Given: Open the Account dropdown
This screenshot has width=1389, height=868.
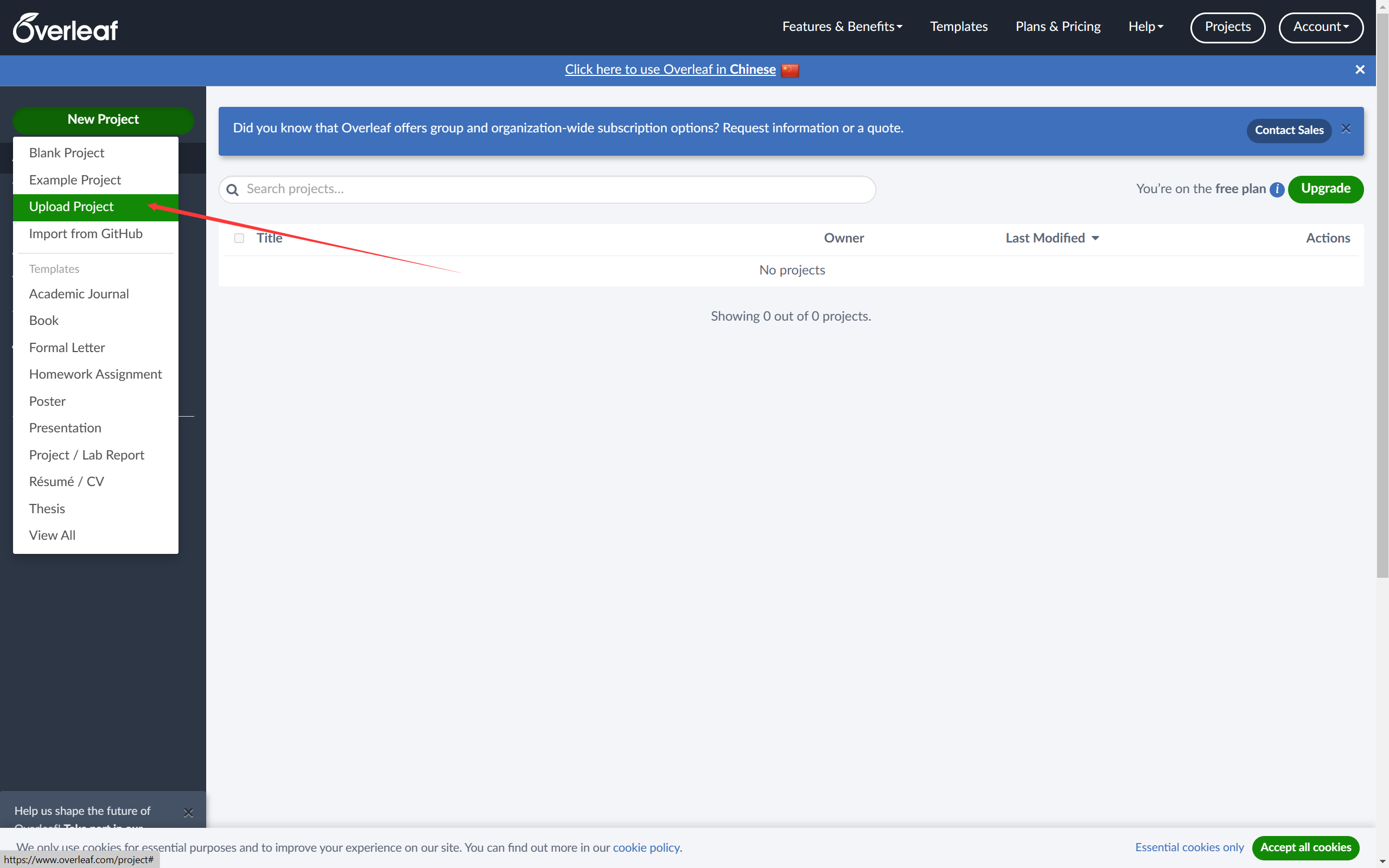Looking at the screenshot, I should coord(1321,27).
